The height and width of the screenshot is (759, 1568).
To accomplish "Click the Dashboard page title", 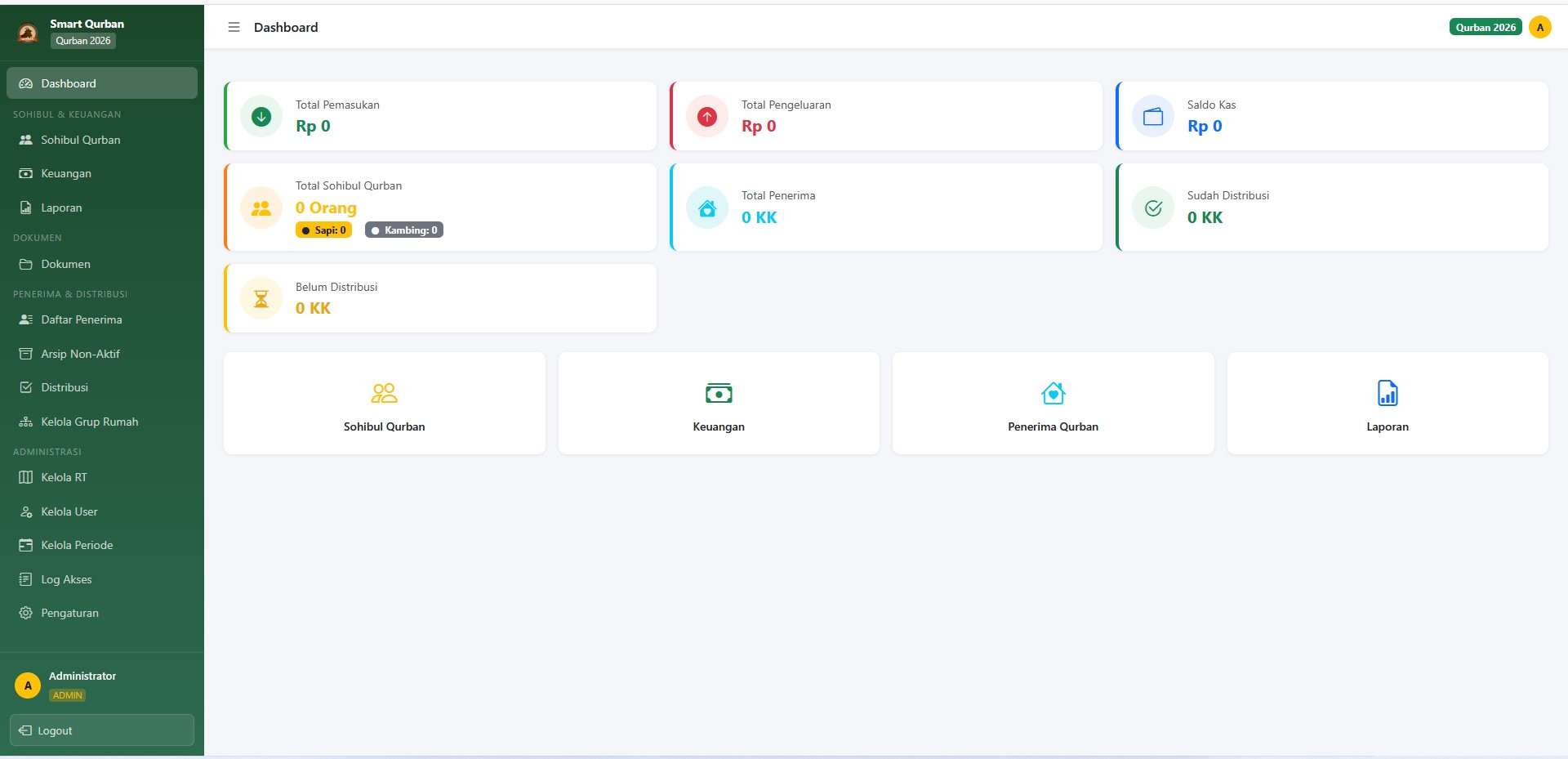I will click(286, 27).
